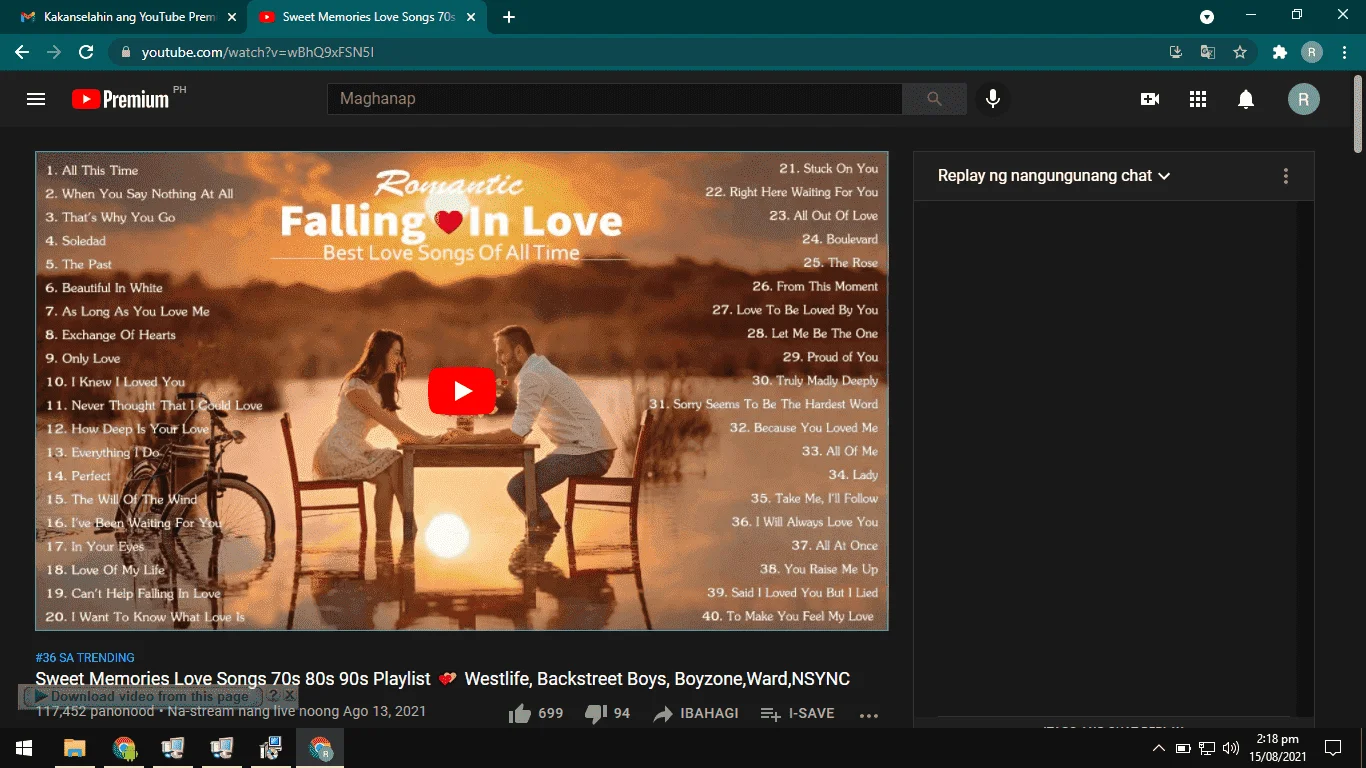Open the notifications bell
This screenshot has height=768, width=1366.
[1246, 99]
